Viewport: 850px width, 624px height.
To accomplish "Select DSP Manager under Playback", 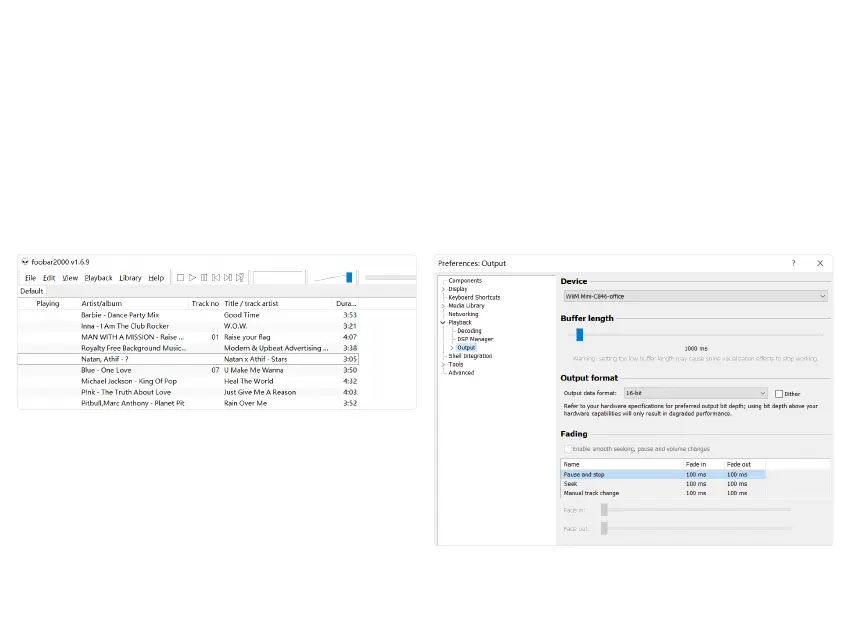I will coord(475,339).
